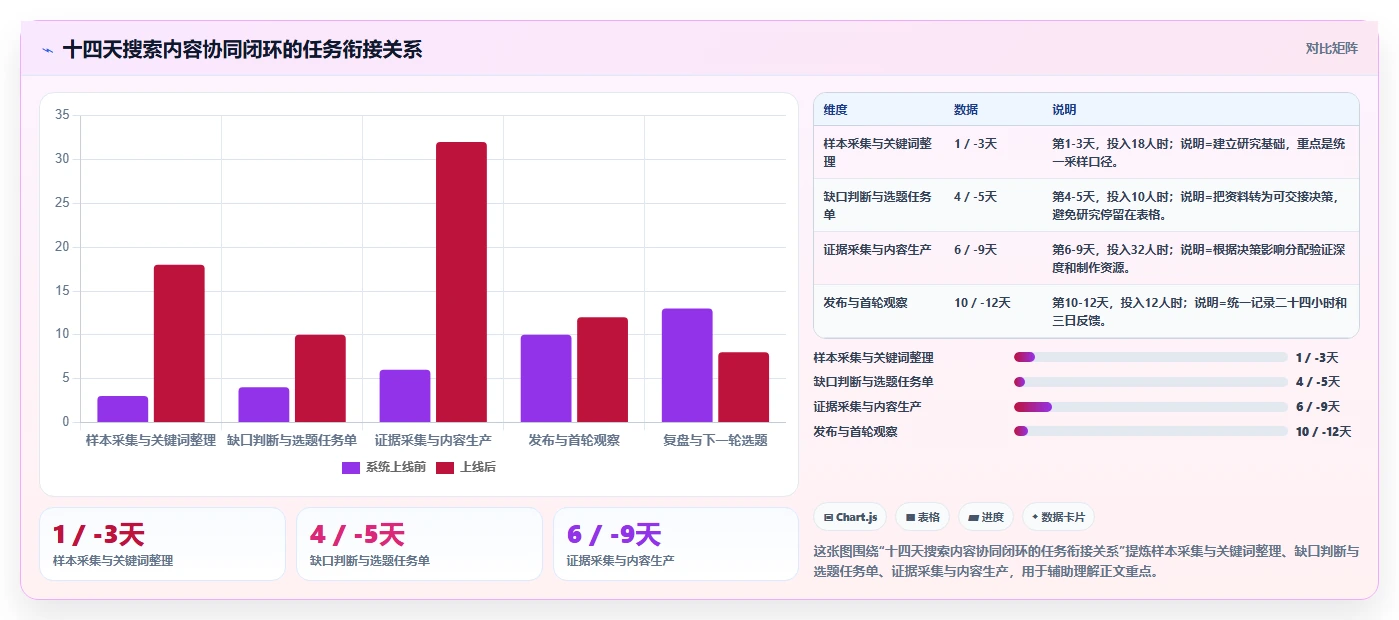The image size is (1399, 620).
Task: Click table cell 样本采集与关键词整理
Action: tap(879, 152)
